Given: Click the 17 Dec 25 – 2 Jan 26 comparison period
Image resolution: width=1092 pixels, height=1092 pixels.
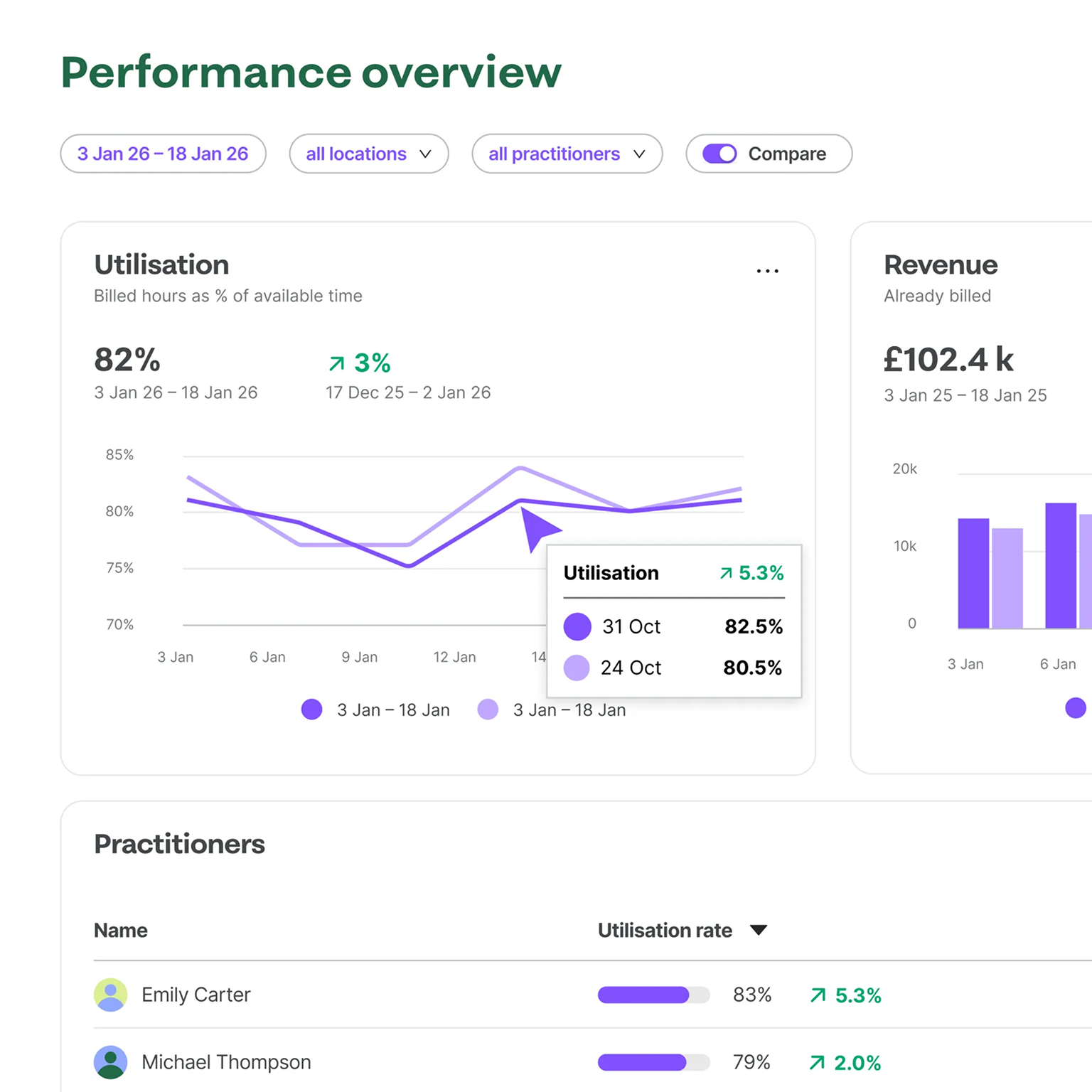Looking at the screenshot, I should 408,392.
